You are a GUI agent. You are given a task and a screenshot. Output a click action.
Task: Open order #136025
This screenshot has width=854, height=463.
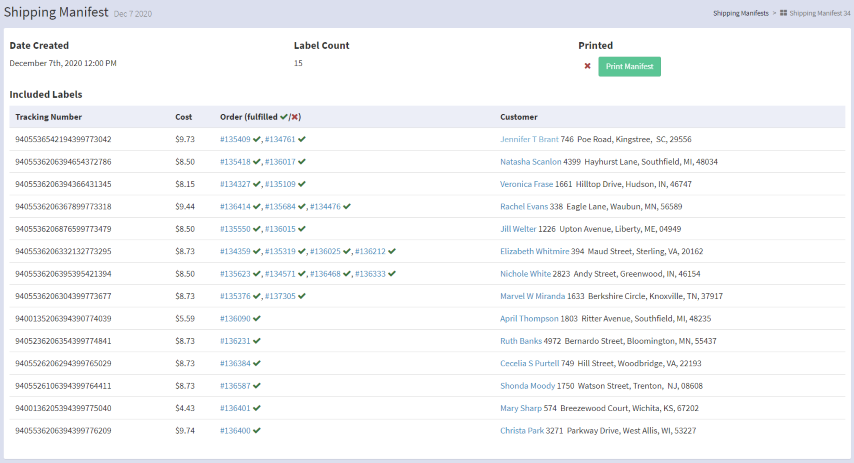pyautogui.click(x=325, y=251)
